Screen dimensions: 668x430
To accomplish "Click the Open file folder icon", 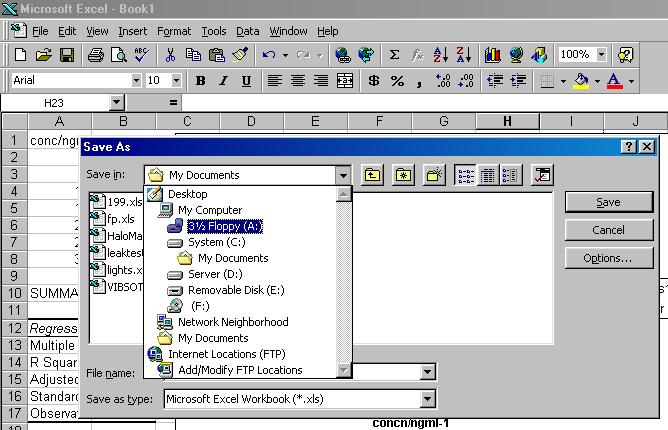I will [x=43, y=55].
